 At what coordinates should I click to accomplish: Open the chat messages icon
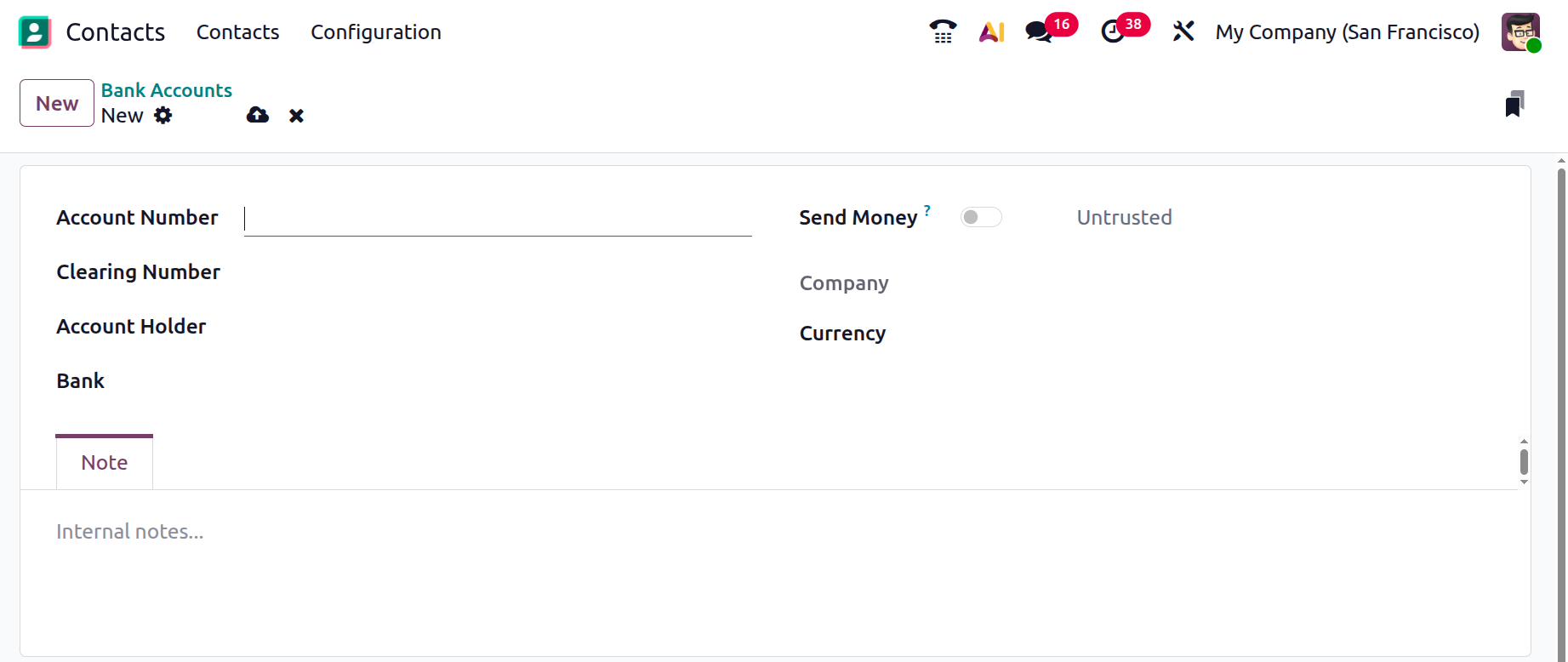tap(1039, 32)
